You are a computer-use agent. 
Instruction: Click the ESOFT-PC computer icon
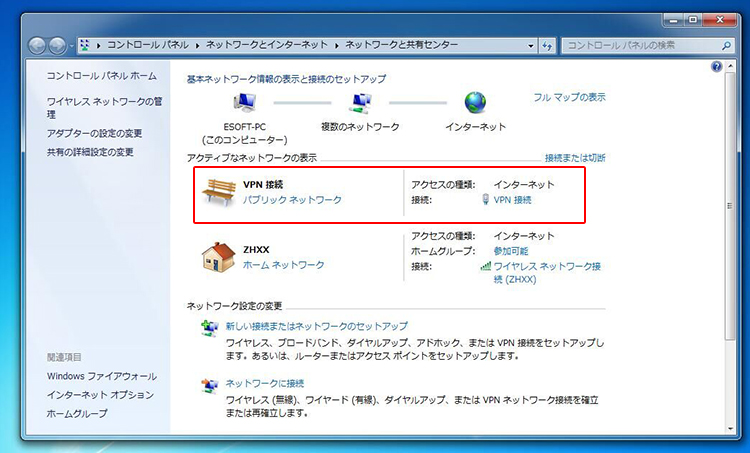click(x=244, y=102)
